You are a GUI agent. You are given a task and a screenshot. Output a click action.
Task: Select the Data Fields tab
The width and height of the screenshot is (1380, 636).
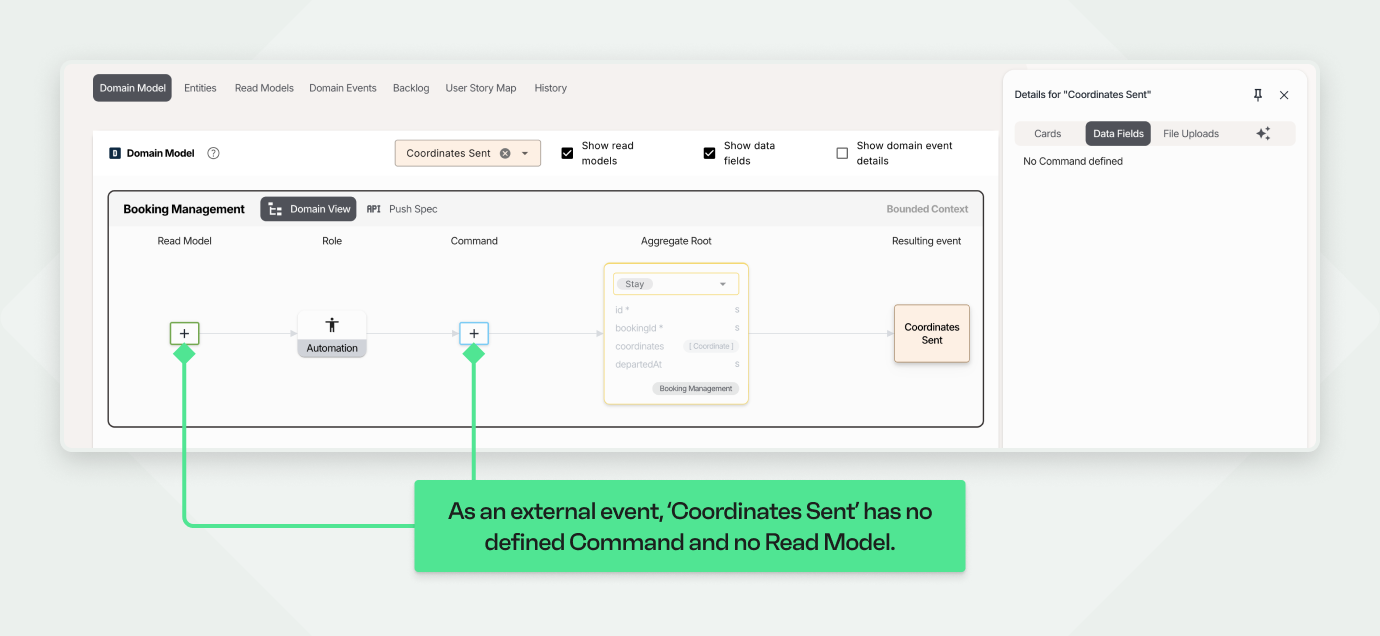(1118, 134)
